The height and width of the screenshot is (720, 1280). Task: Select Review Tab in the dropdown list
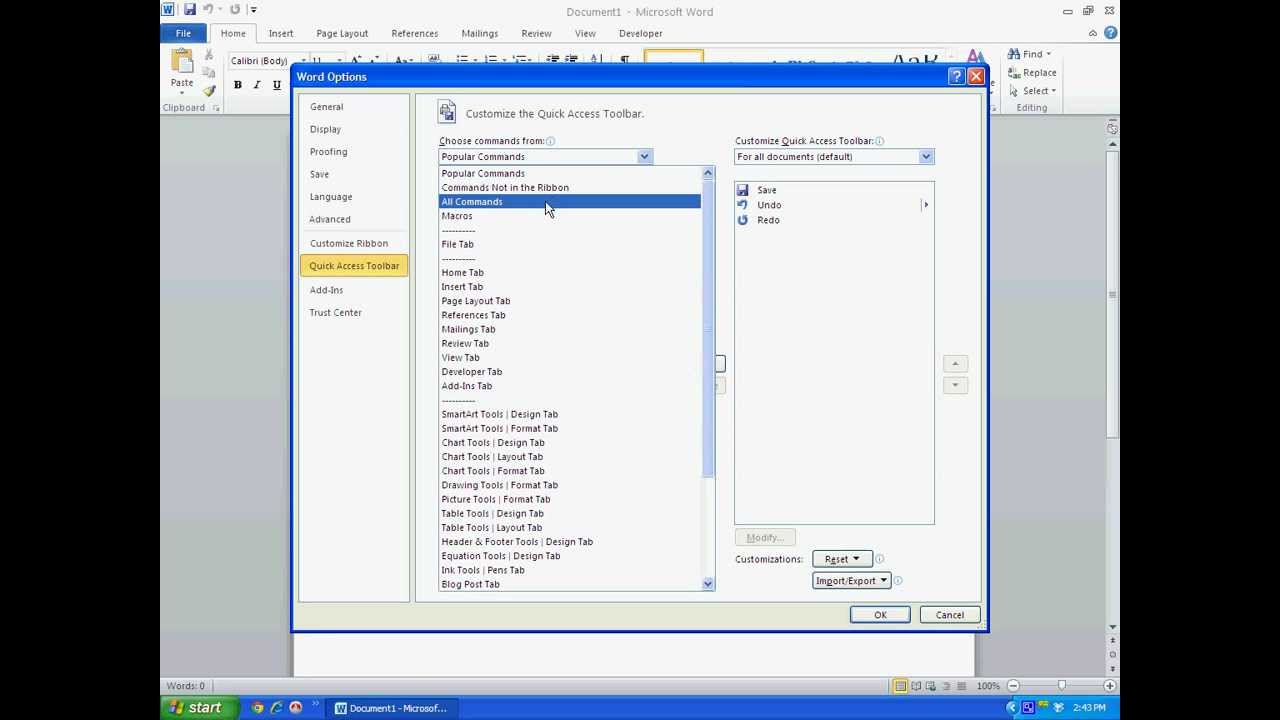pyautogui.click(x=570, y=344)
